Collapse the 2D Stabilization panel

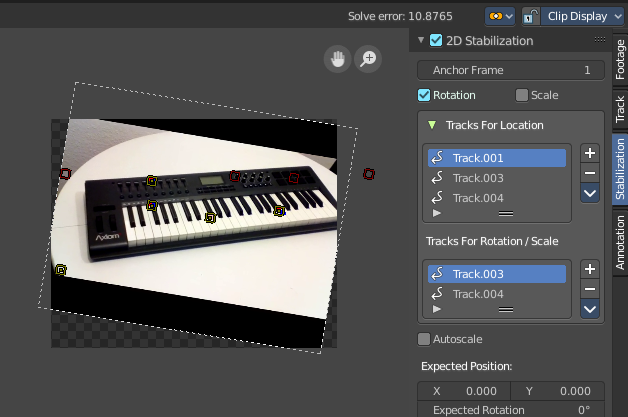(x=421, y=40)
